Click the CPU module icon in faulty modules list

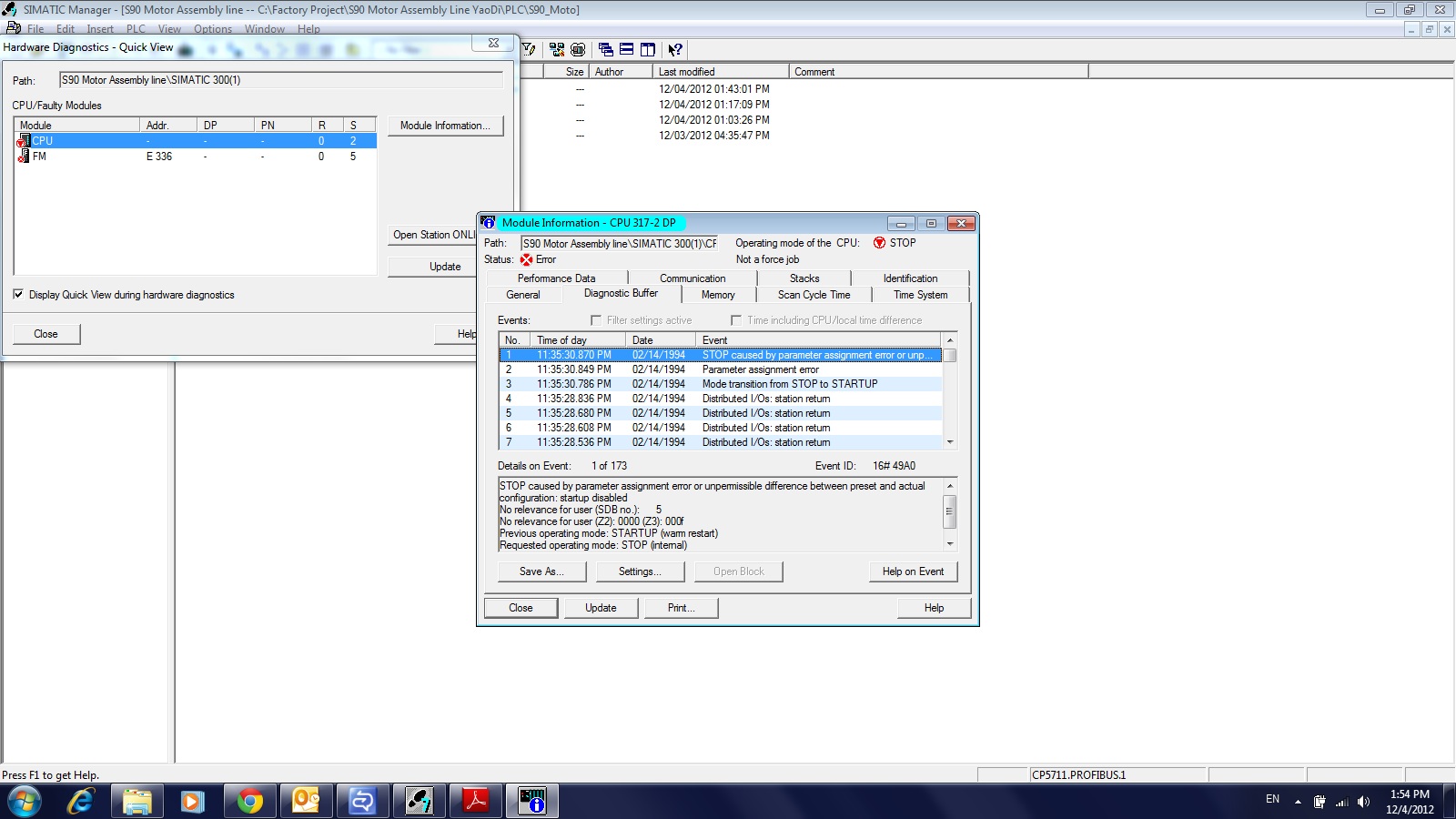click(x=24, y=141)
